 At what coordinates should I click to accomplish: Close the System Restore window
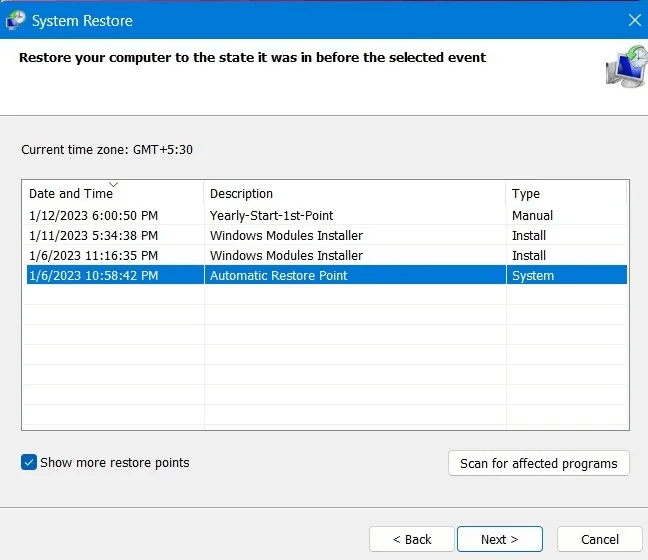pyautogui.click(x=633, y=20)
